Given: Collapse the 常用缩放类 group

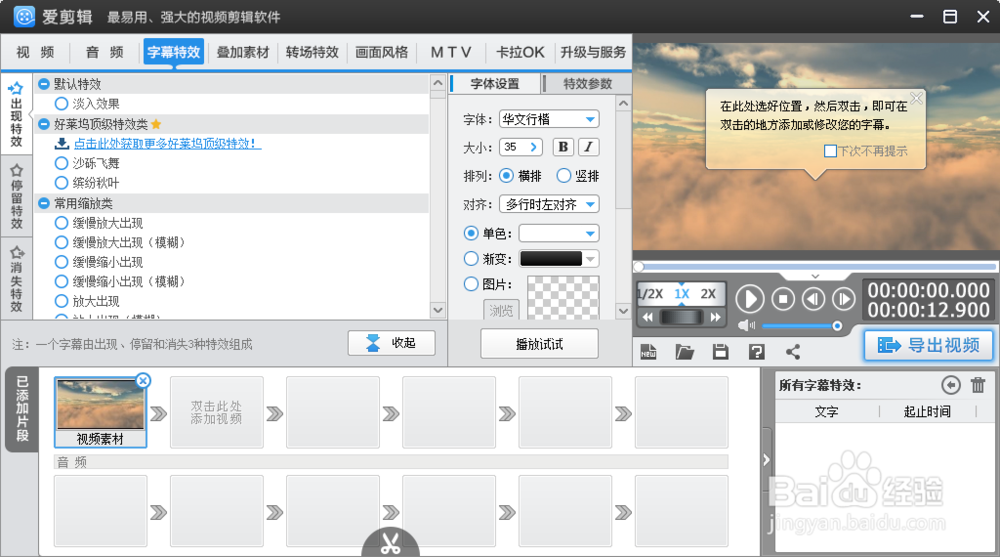Looking at the screenshot, I should [44, 204].
